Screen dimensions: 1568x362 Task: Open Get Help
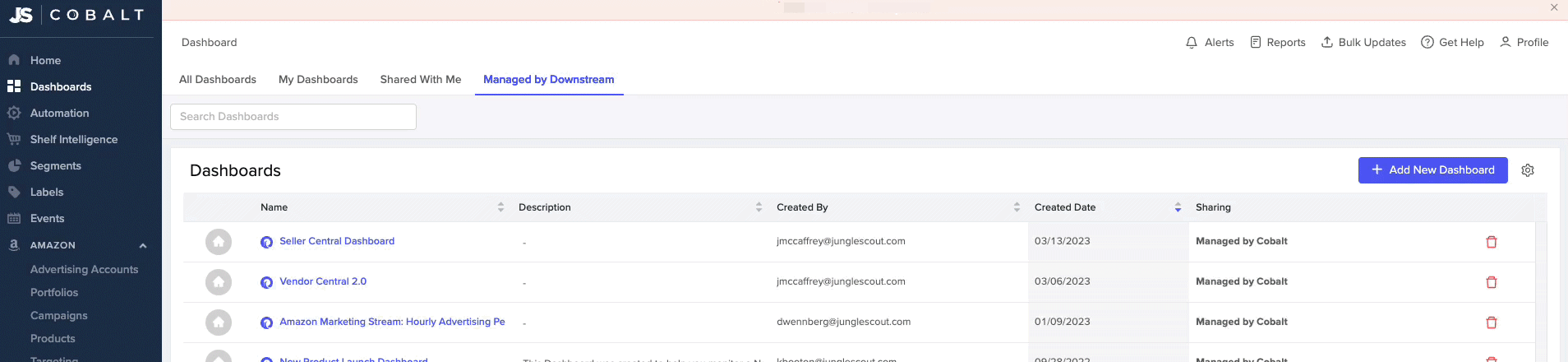1453,42
